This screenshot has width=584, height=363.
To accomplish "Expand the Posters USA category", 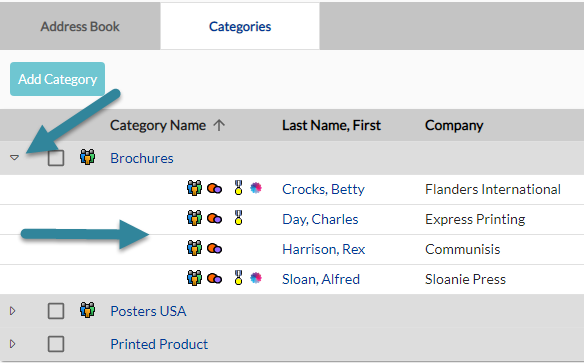I will click(13, 311).
